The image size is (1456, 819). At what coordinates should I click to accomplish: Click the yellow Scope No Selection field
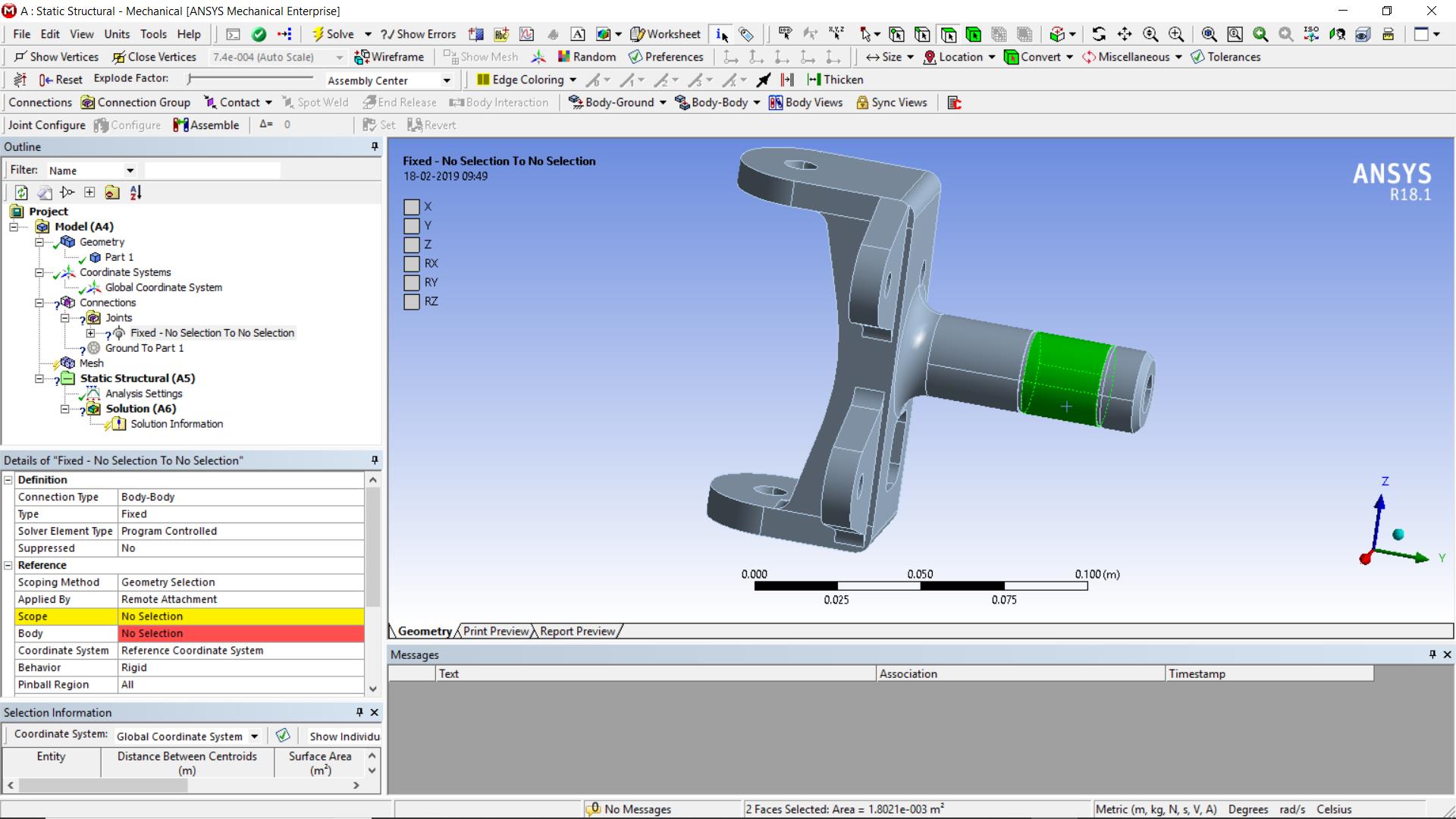pyautogui.click(x=241, y=617)
